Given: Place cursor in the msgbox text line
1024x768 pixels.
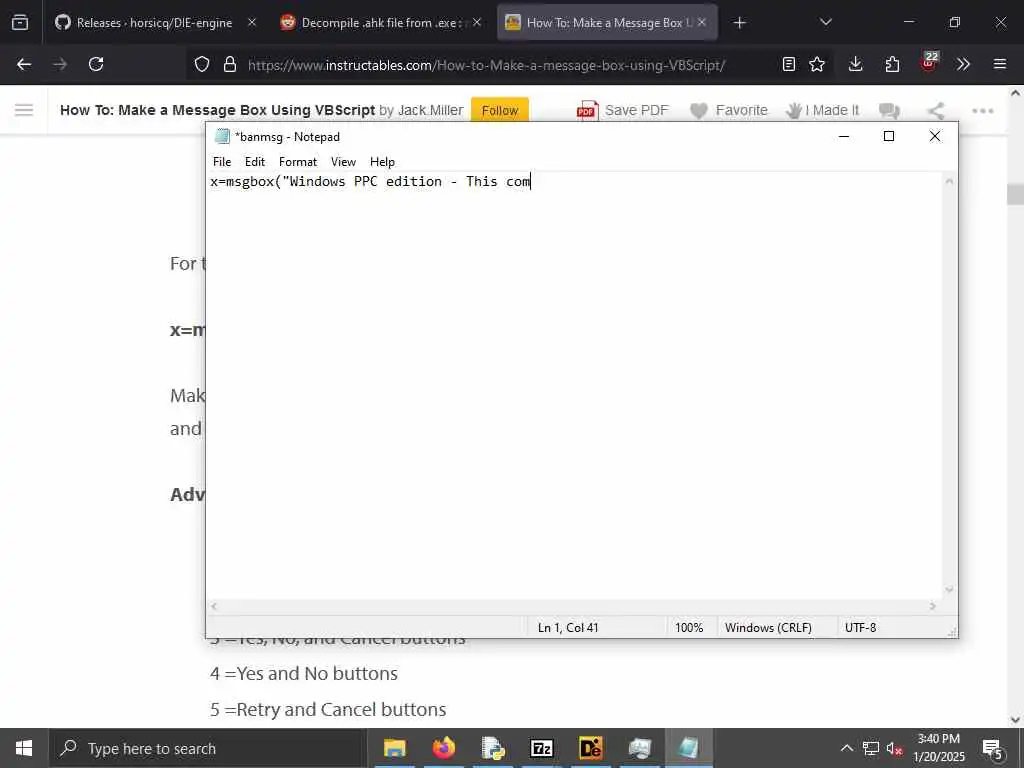Looking at the screenshot, I should (370, 182).
